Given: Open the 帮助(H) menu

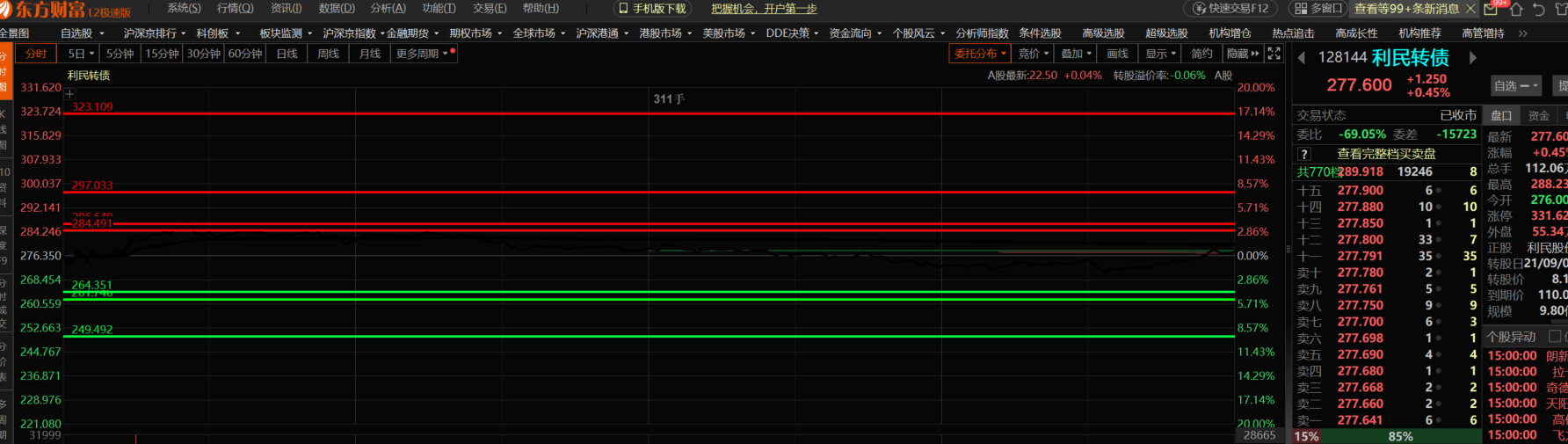Looking at the screenshot, I should tap(541, 8).
